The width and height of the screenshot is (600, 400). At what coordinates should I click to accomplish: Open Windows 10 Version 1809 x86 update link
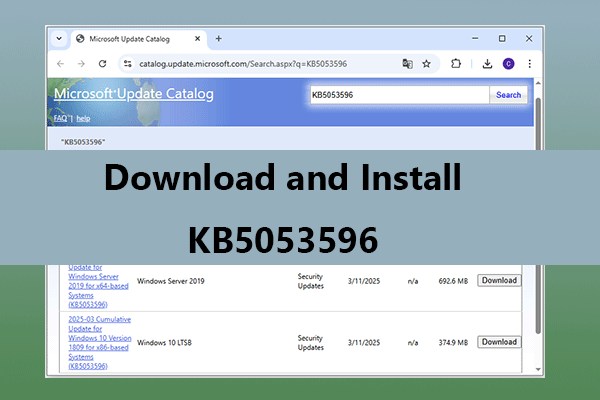point(99,343)
